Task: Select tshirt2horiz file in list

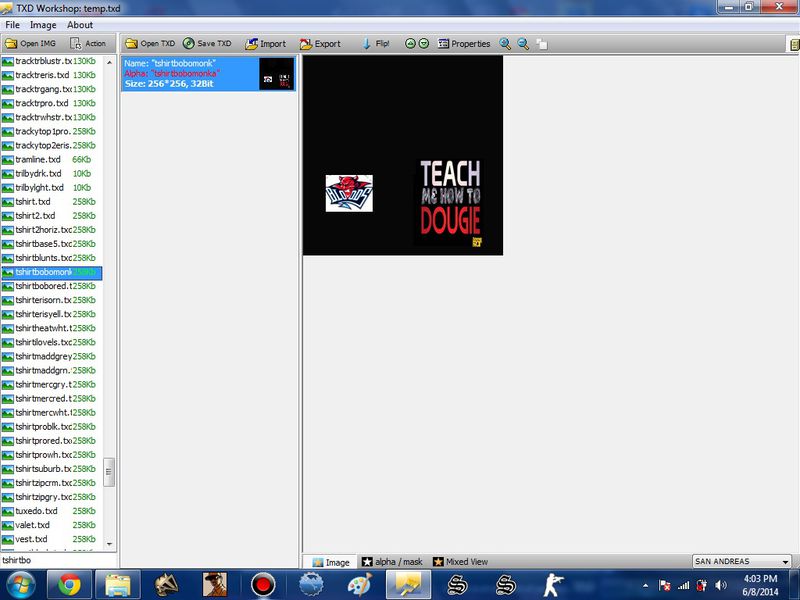Action: tap(52, 230)
